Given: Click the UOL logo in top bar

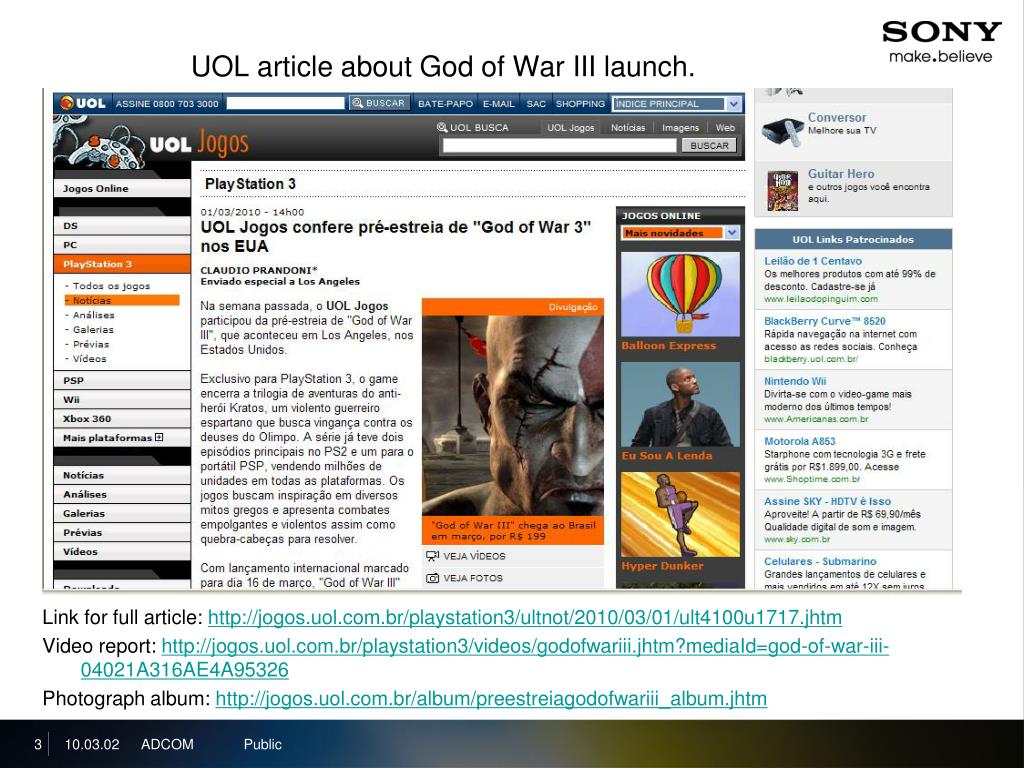Looking at the screenshot, I should (82, 103).
